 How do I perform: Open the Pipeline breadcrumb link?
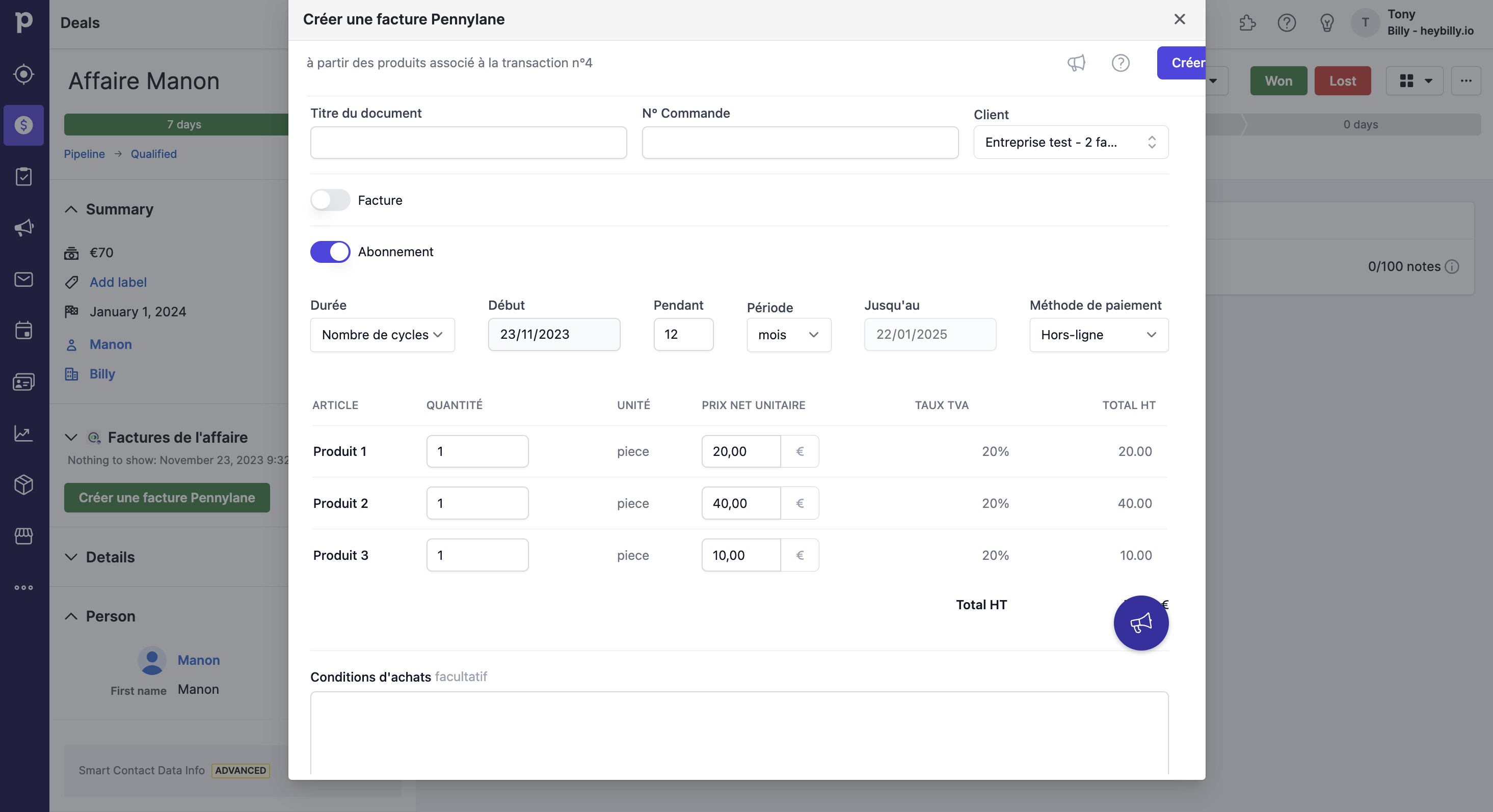[84, 154]
